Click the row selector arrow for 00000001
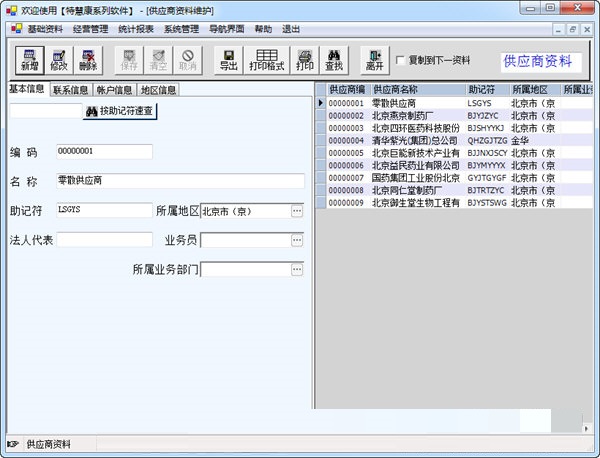This screenshot has height=458, width=600. click(321, 103)
